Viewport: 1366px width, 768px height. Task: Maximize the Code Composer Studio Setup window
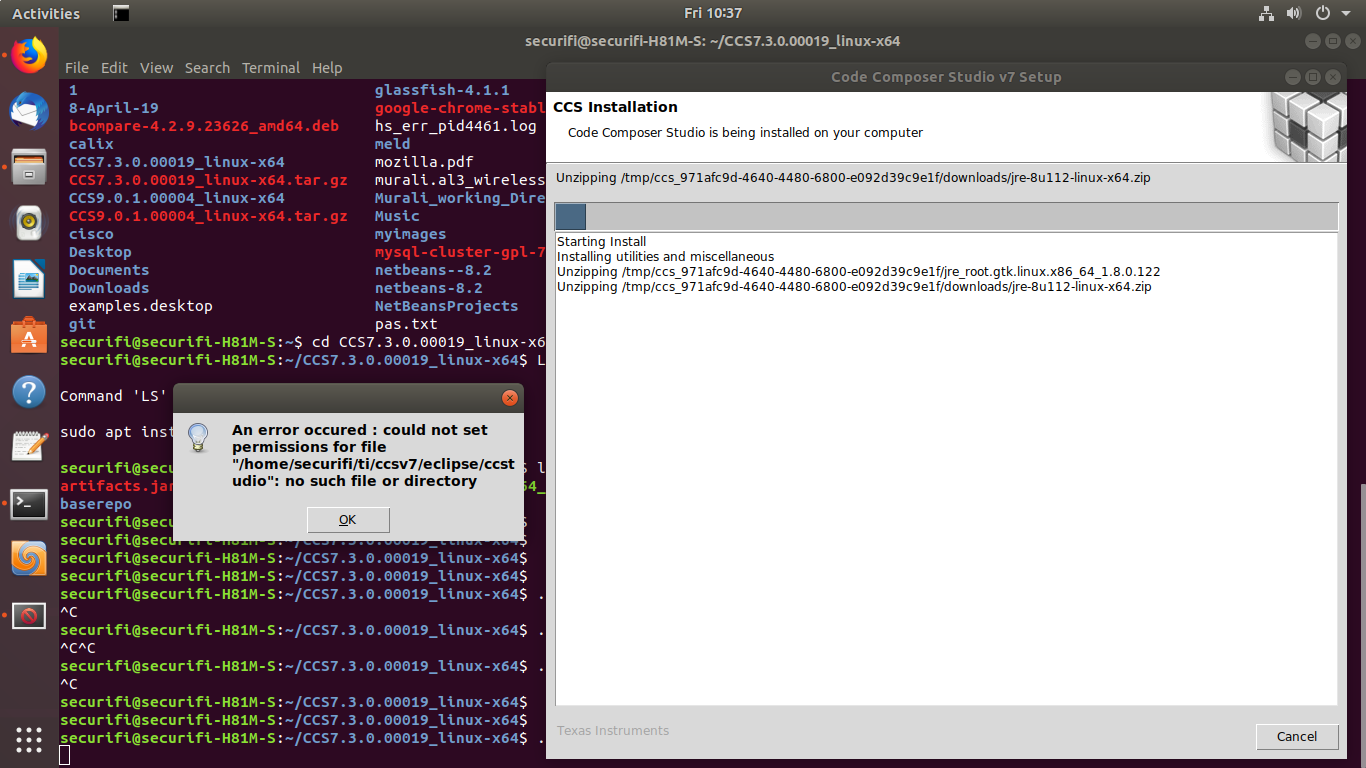[x=1313, y=77]
